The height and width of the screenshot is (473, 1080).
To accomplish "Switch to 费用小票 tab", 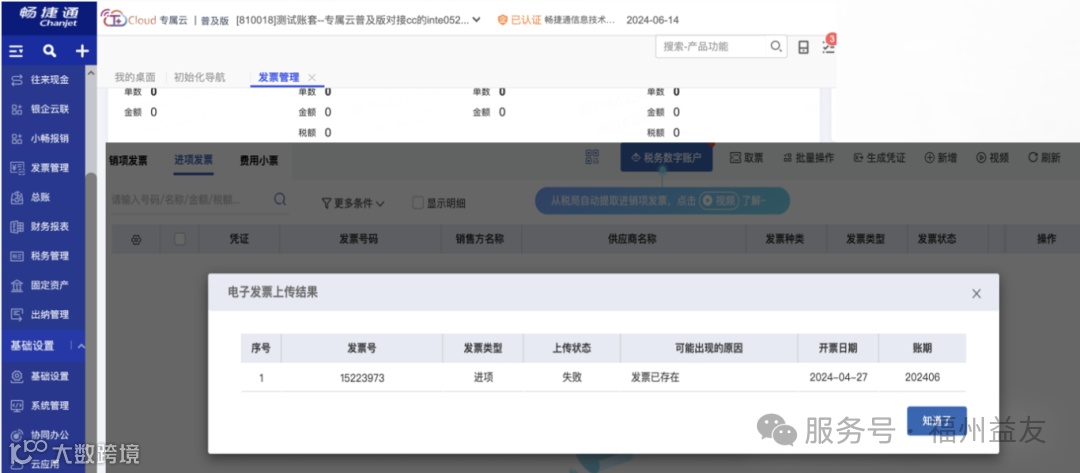I will pyautogui.click(x=259, y=160).
